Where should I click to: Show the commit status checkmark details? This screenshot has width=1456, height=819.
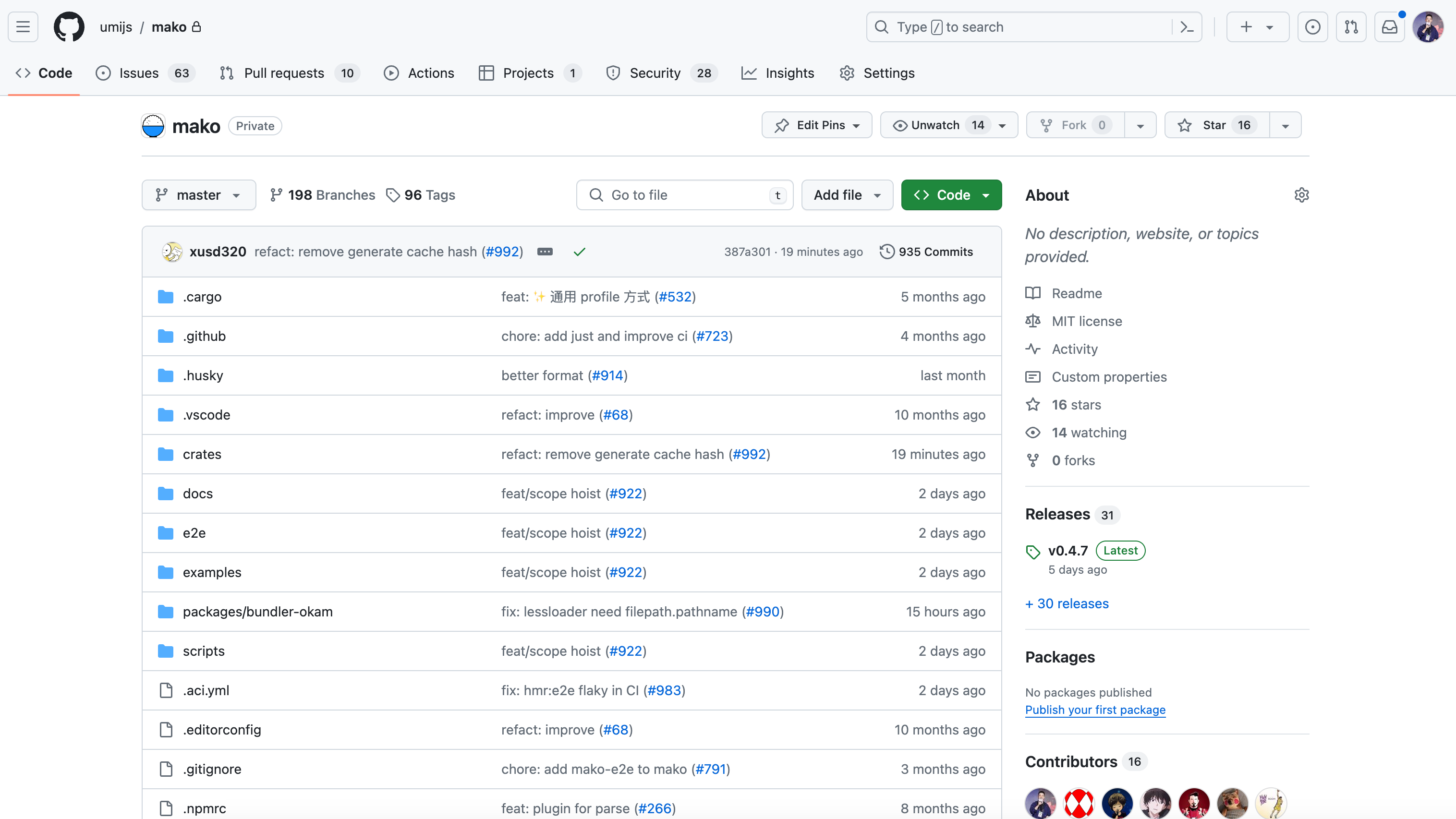click(x=579, y=252)
